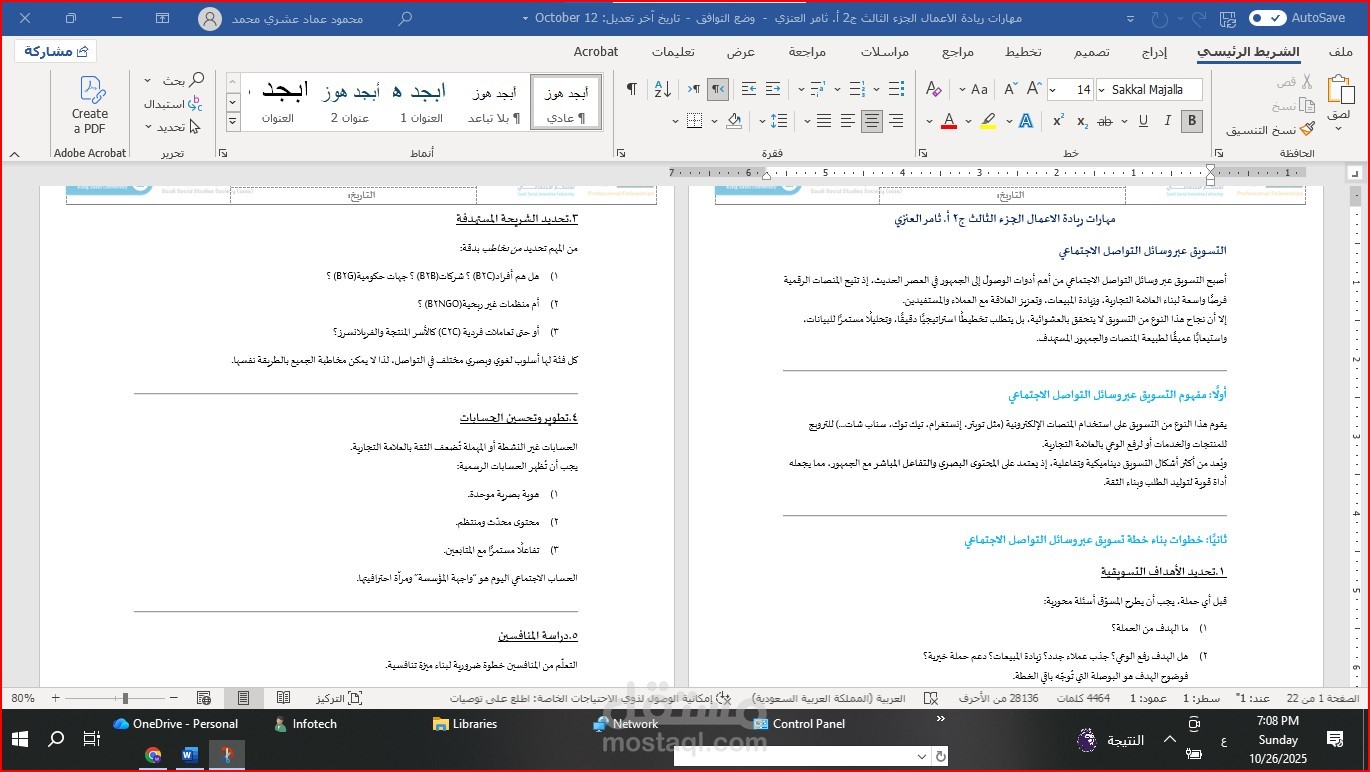Expand the Paste options arrow
This screenshot has height=772, width=1370.
tap(1339, 129)
